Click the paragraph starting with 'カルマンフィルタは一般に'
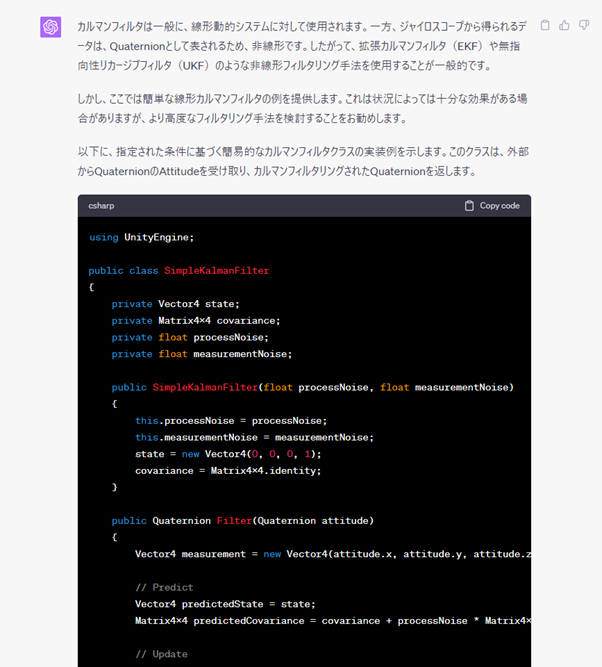This screenshot has width=602, height=667. click(302, 46)
